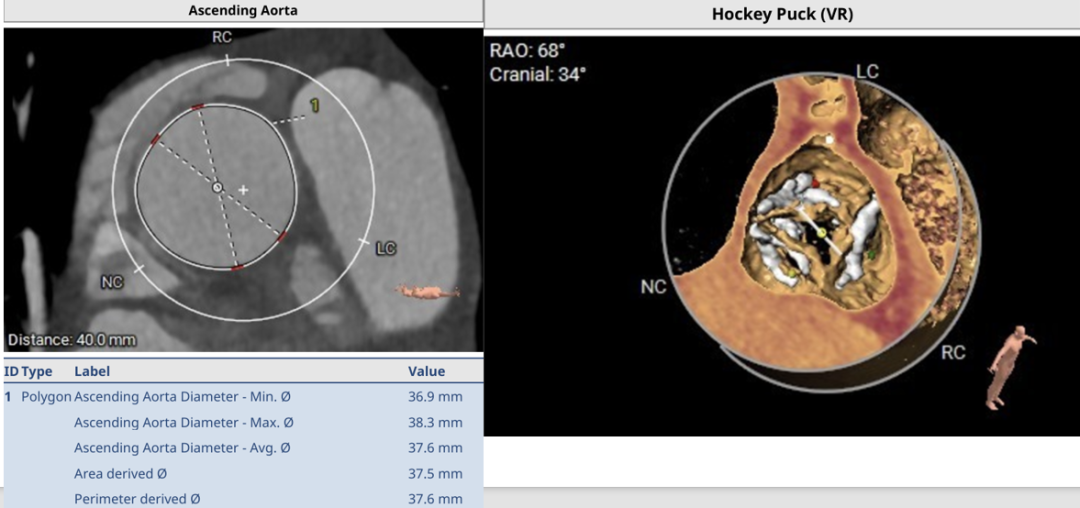Viewport: 1080px width, 508px height.
Task: Click the ID column header
Action: point(11,372)
